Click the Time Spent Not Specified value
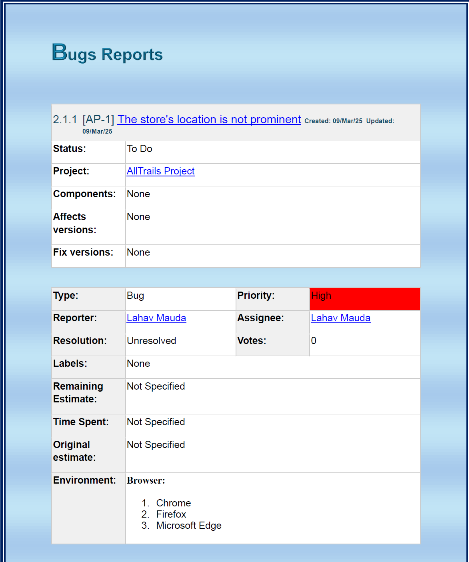 [x=156, y=422]
